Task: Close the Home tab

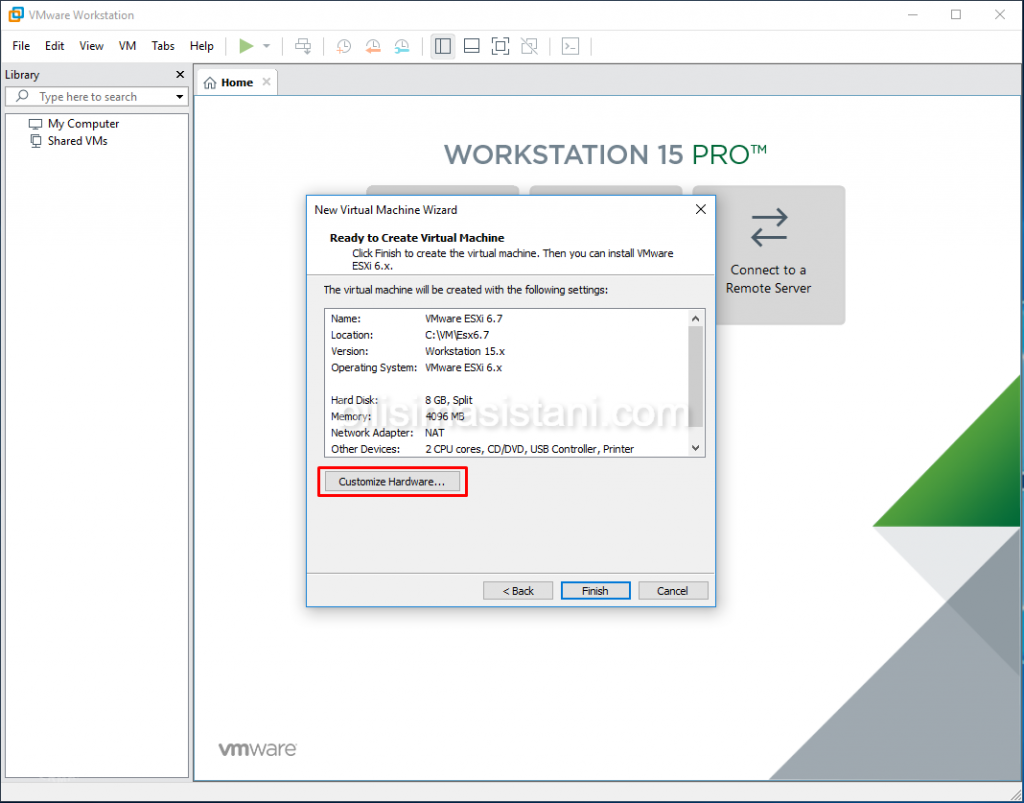Action: [x=266, y=82]
